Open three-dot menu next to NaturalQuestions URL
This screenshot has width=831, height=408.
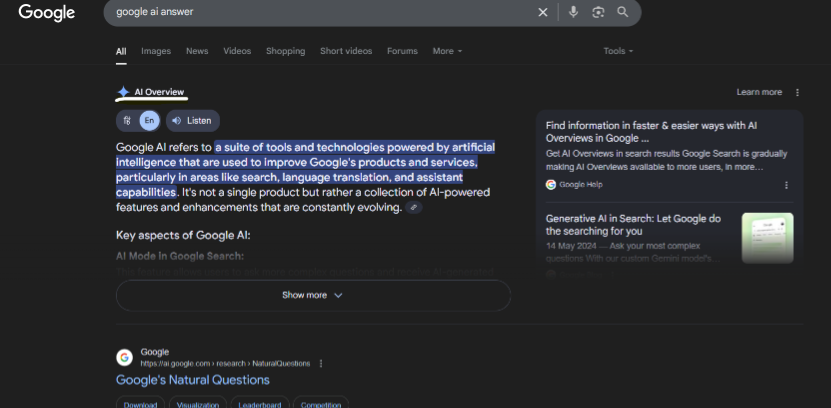(321, 363)
